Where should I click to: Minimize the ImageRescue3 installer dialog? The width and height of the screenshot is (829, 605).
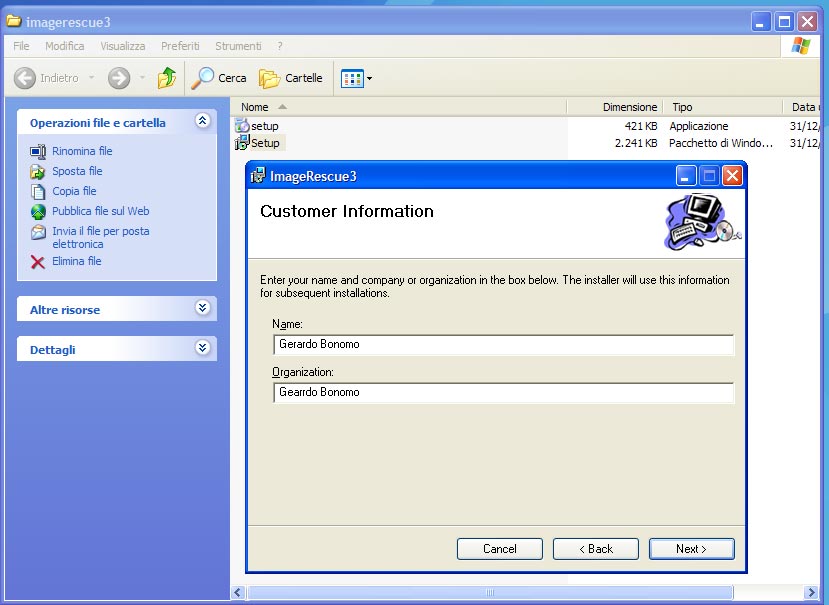point(686,176)
